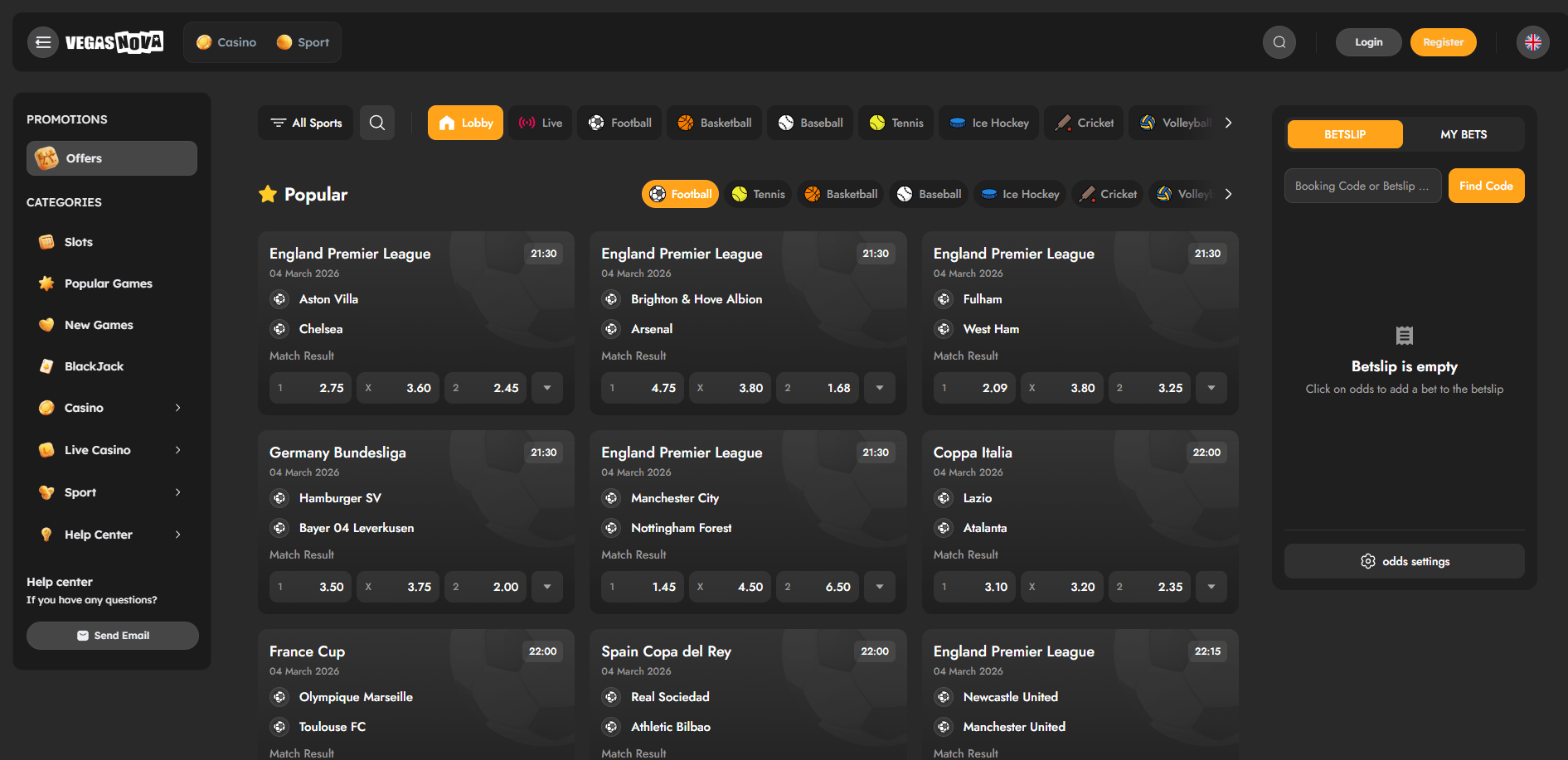Expand more markets for Aston Villa vs Chelsea
This screenshot has height=760, width=1568.
[x=546, y=387]
